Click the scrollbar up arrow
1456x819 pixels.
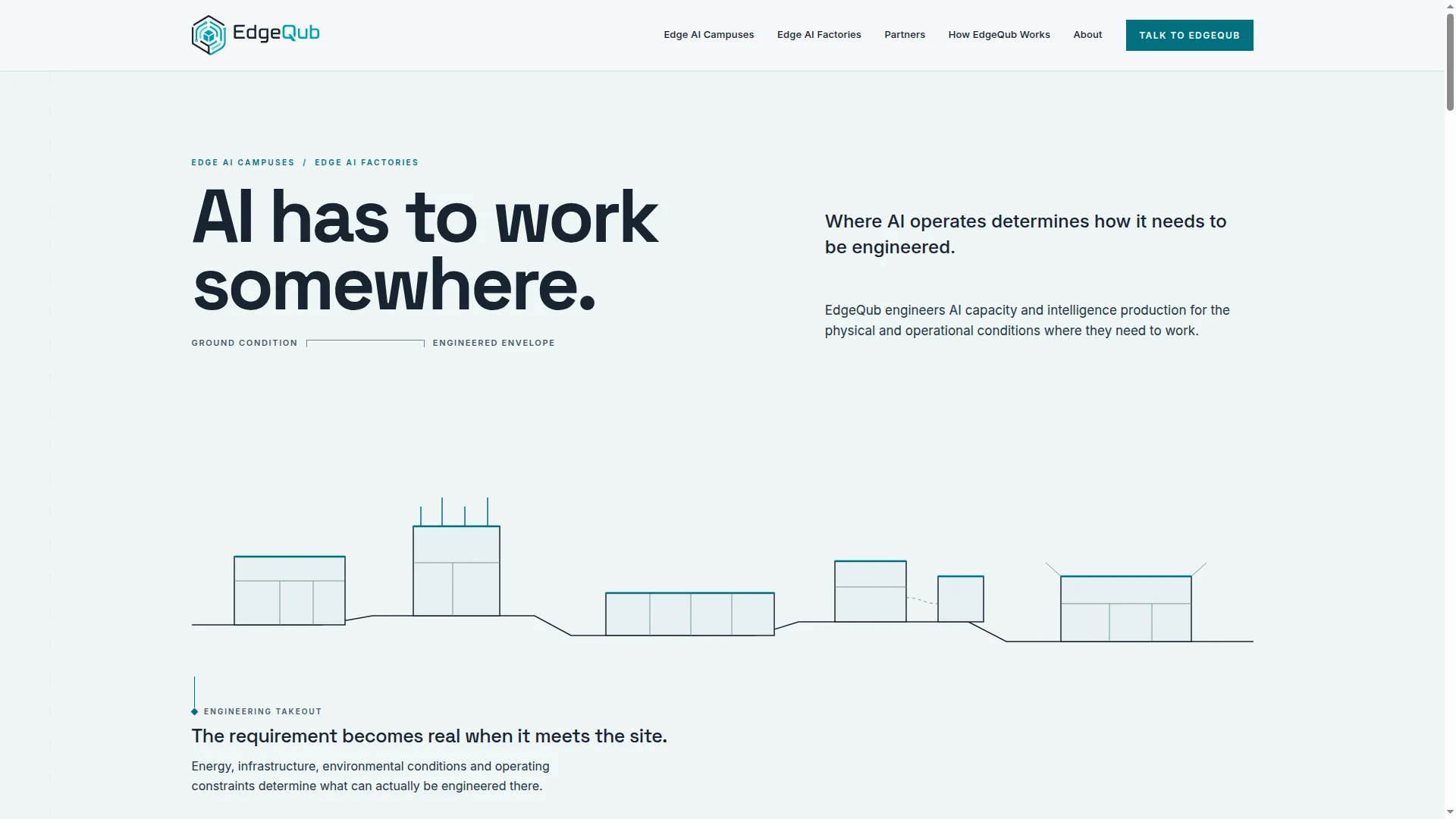click(1450, 6)
